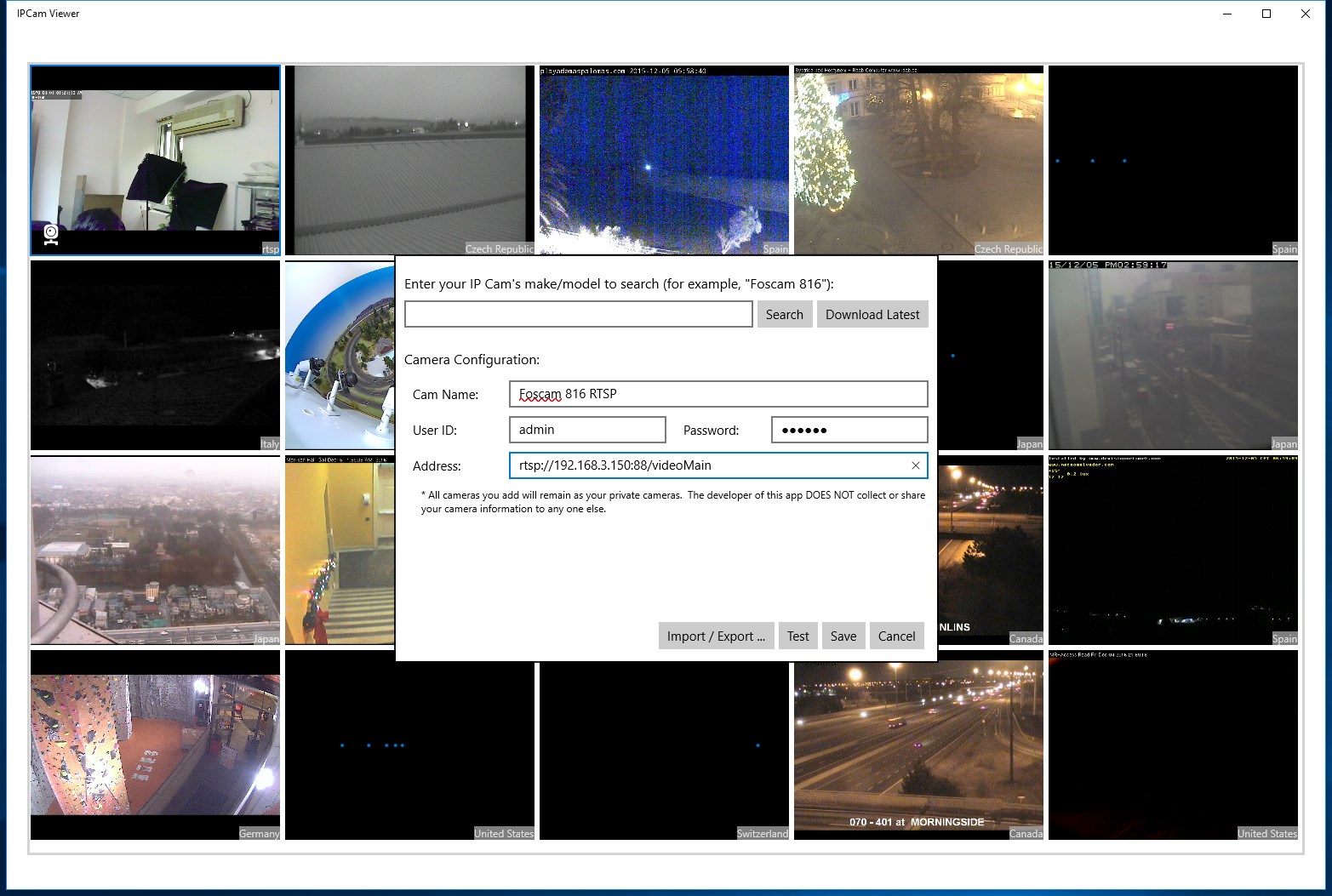Image resolution: width=1332 pixels, height=896 pixels.
Task: Save the Foscam 816 RTSP camera
Action: 843,636
